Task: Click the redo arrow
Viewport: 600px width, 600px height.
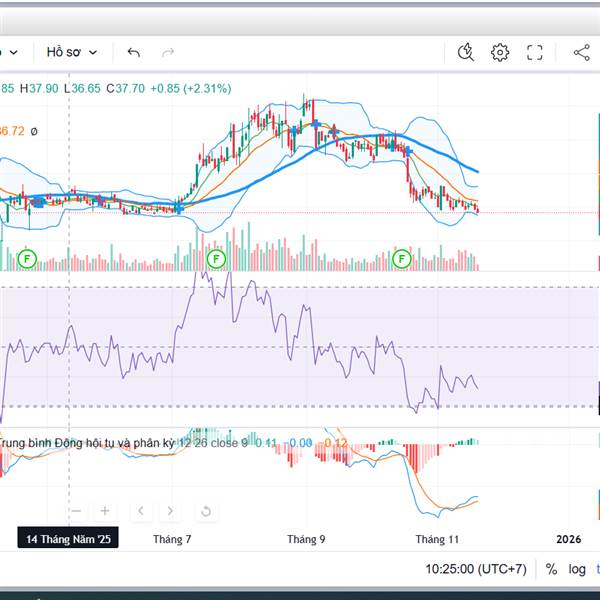Action: click(168, 52)
